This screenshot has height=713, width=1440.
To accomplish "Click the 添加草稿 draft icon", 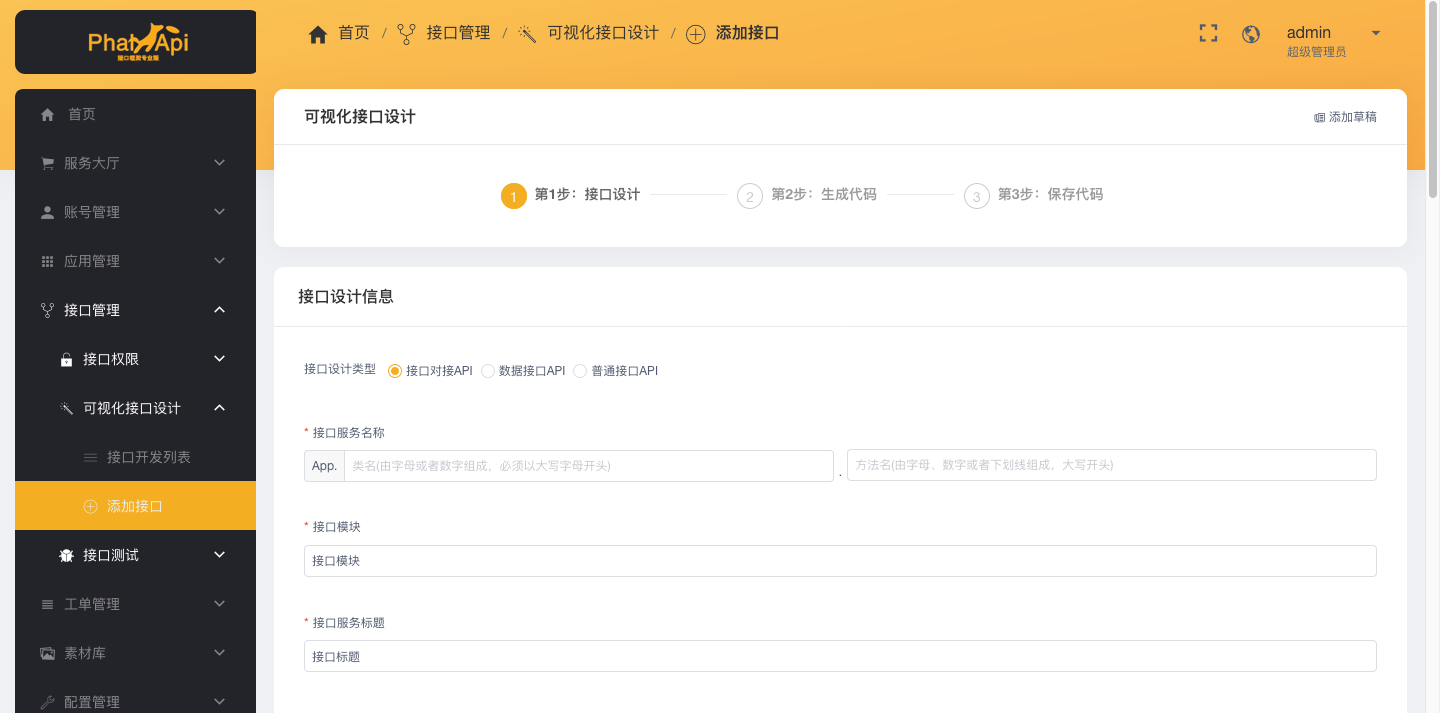I will pos(1319,117).
